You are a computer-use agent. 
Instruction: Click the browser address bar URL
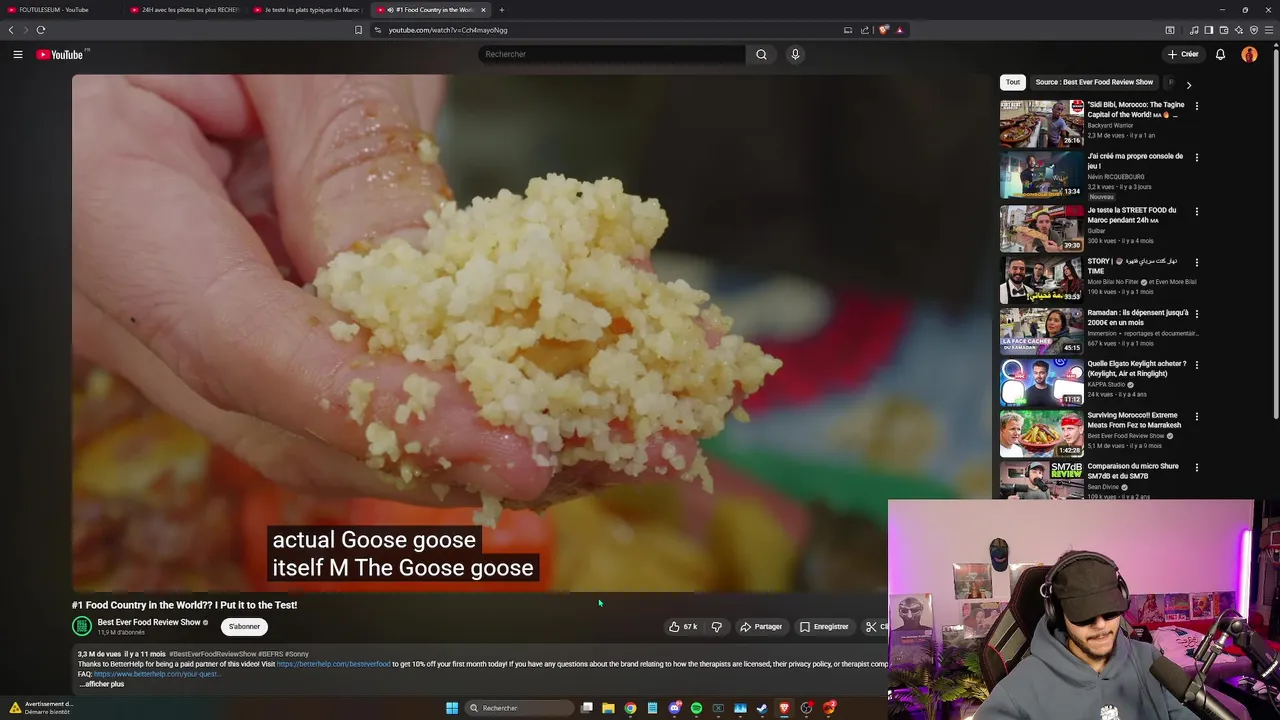coord(448,30)
